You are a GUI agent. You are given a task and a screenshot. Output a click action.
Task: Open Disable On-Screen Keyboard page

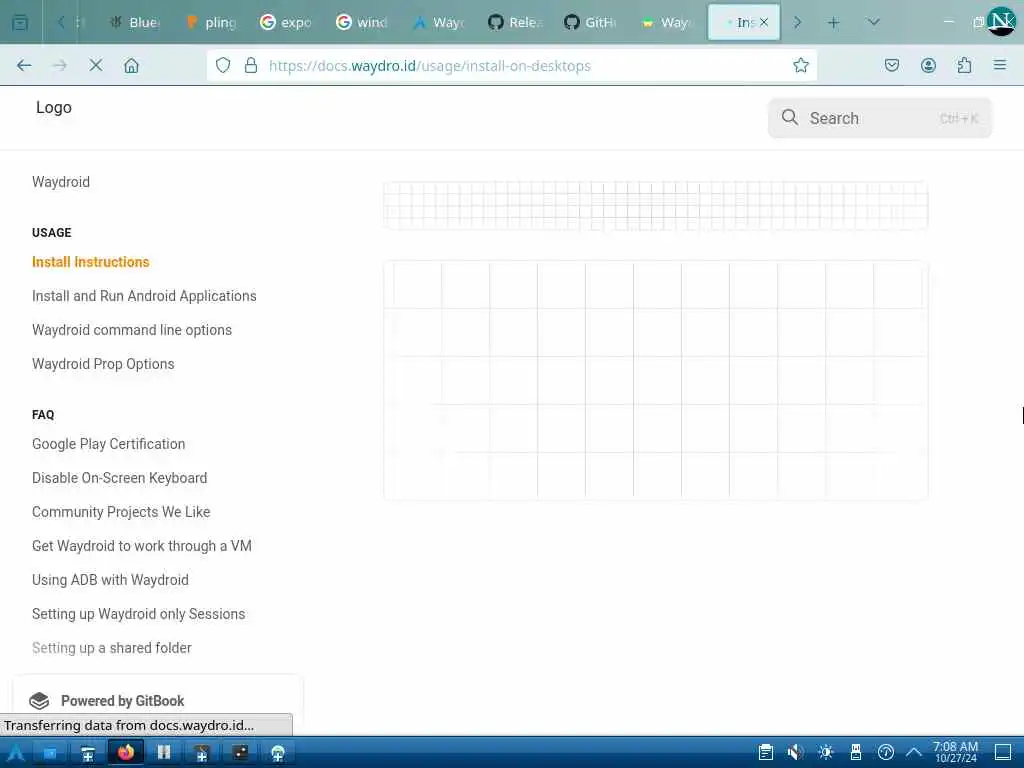pyautogui.click(x=120, y=478)
